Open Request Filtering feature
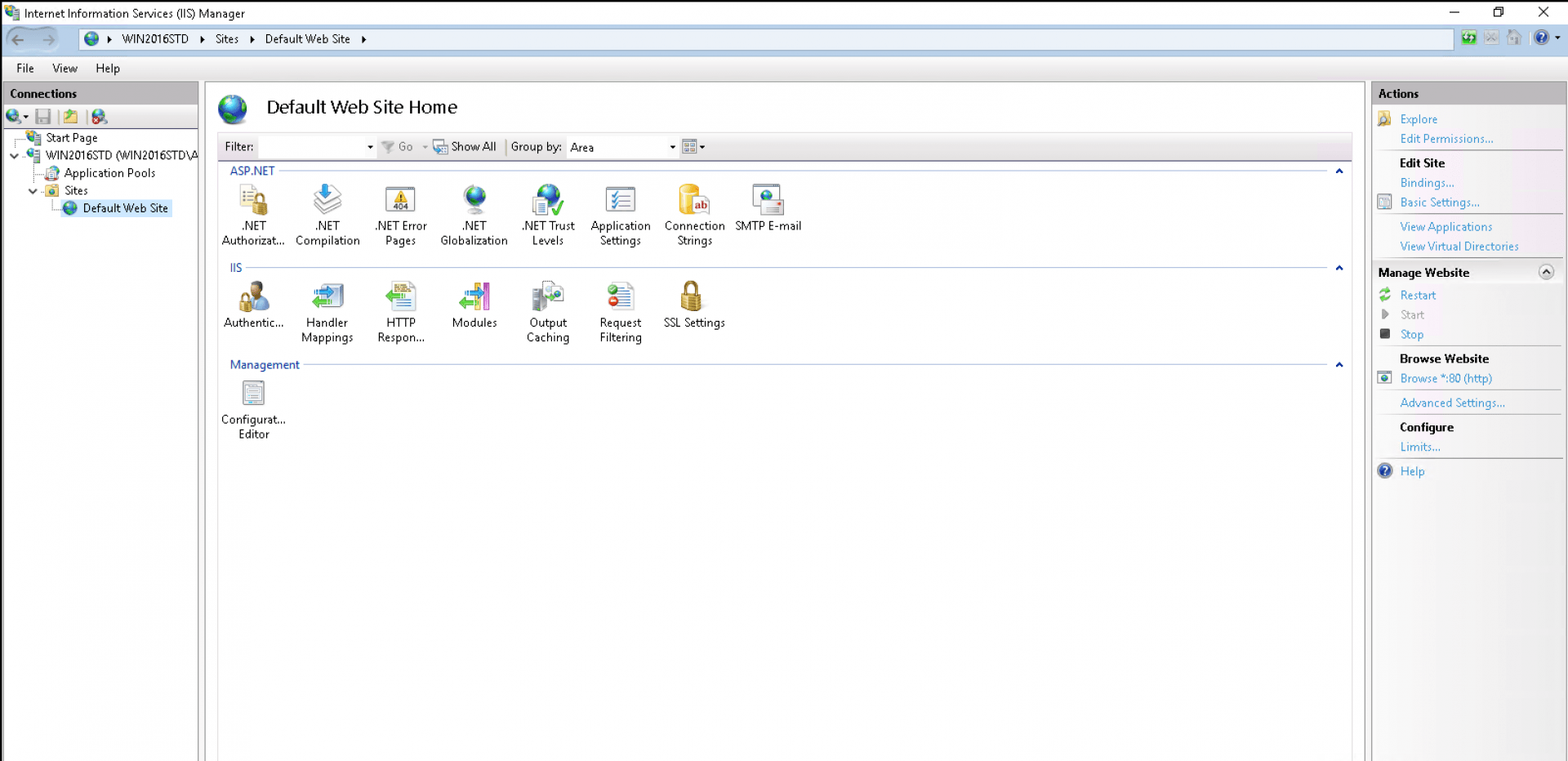This screenshot has width=1568, height=761. click(621, 313)
